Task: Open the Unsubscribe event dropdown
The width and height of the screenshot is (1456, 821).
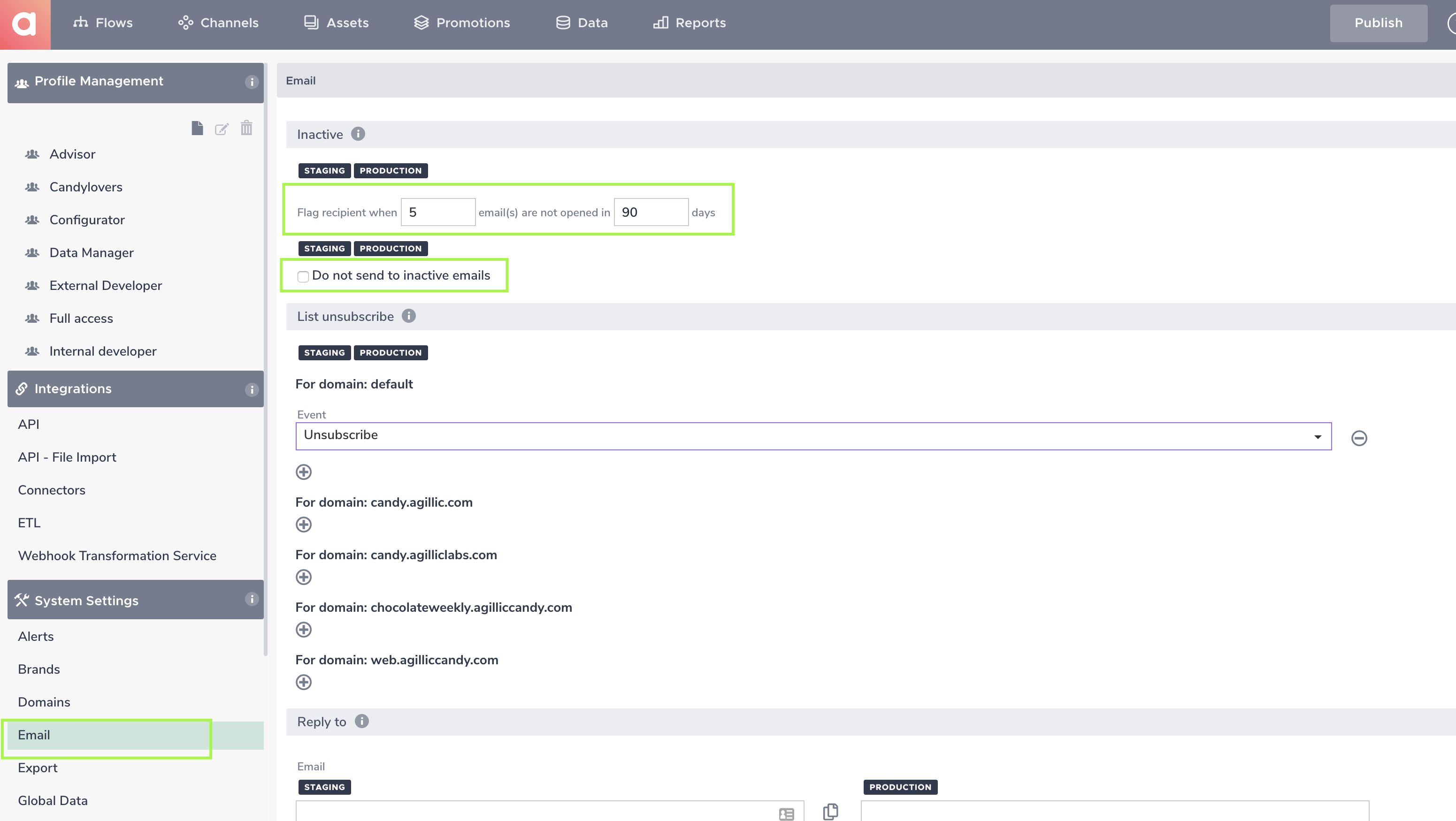Action: tap(813, 436)
